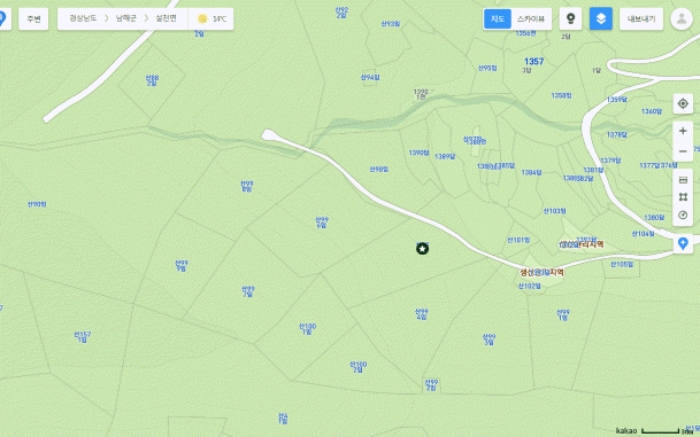Click the dark star marker on map
Viewport: 700px width, 437px height.
(x=422, y=249)
